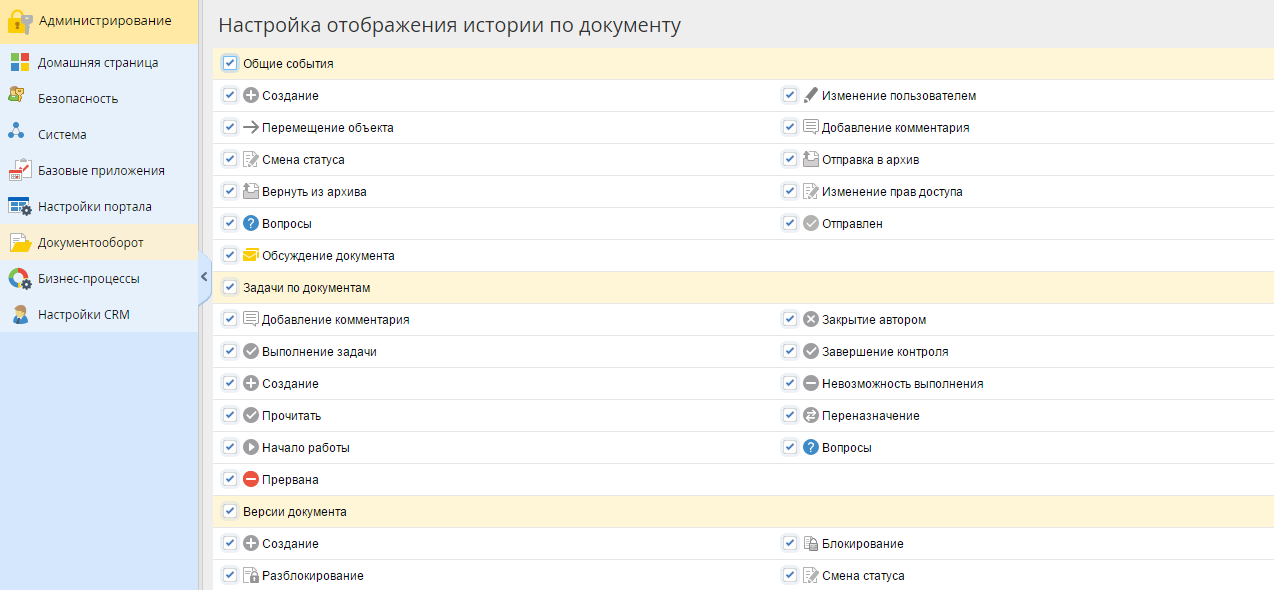Viewport: 1274px width, 590px height.
Task: Toggle the Перемещение объекта checkbox
Action: coord(230,128)
